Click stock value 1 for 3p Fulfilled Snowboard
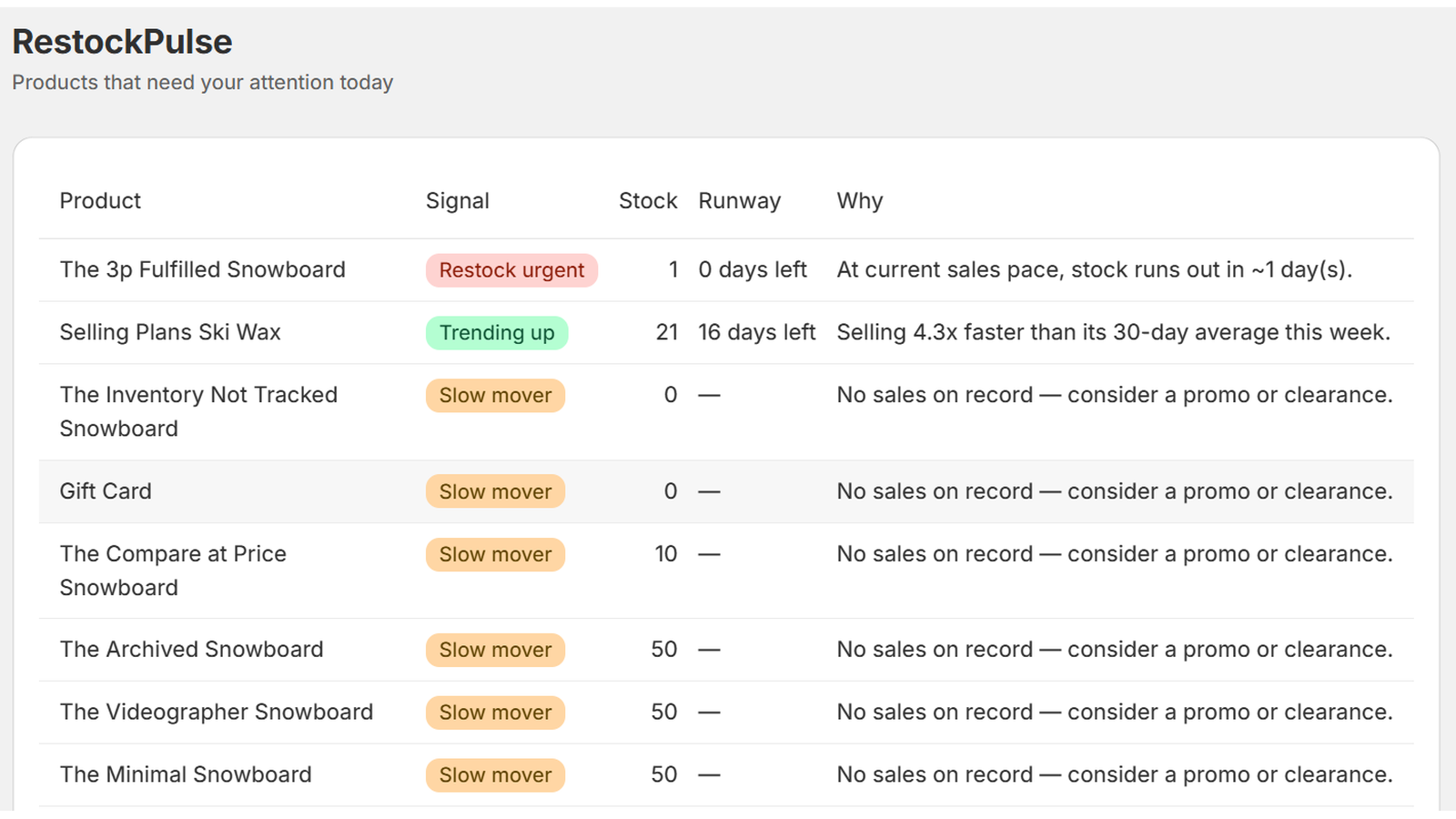Viewport: 1456px width, 819px height. (x=672, y=270)
